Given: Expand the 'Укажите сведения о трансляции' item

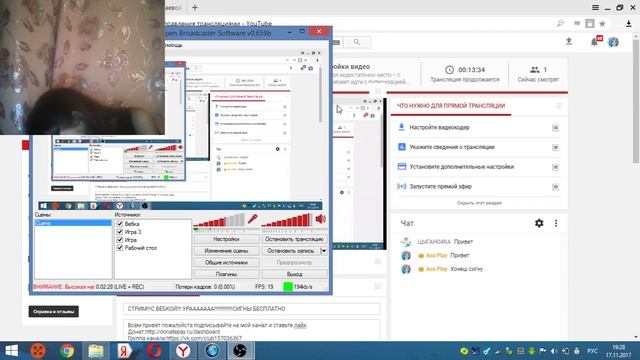Looking at the screenshot, I should click(x=556, y=147).
